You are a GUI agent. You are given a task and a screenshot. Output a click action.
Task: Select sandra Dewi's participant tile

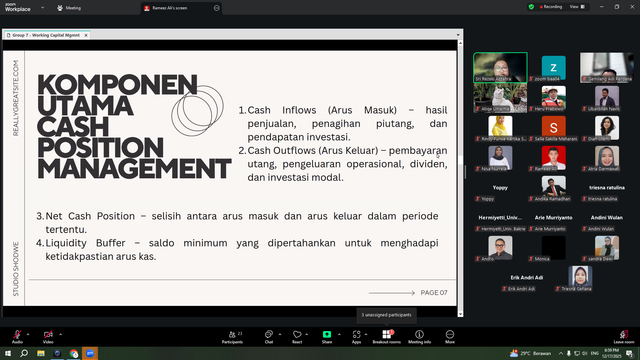[607, 248]
